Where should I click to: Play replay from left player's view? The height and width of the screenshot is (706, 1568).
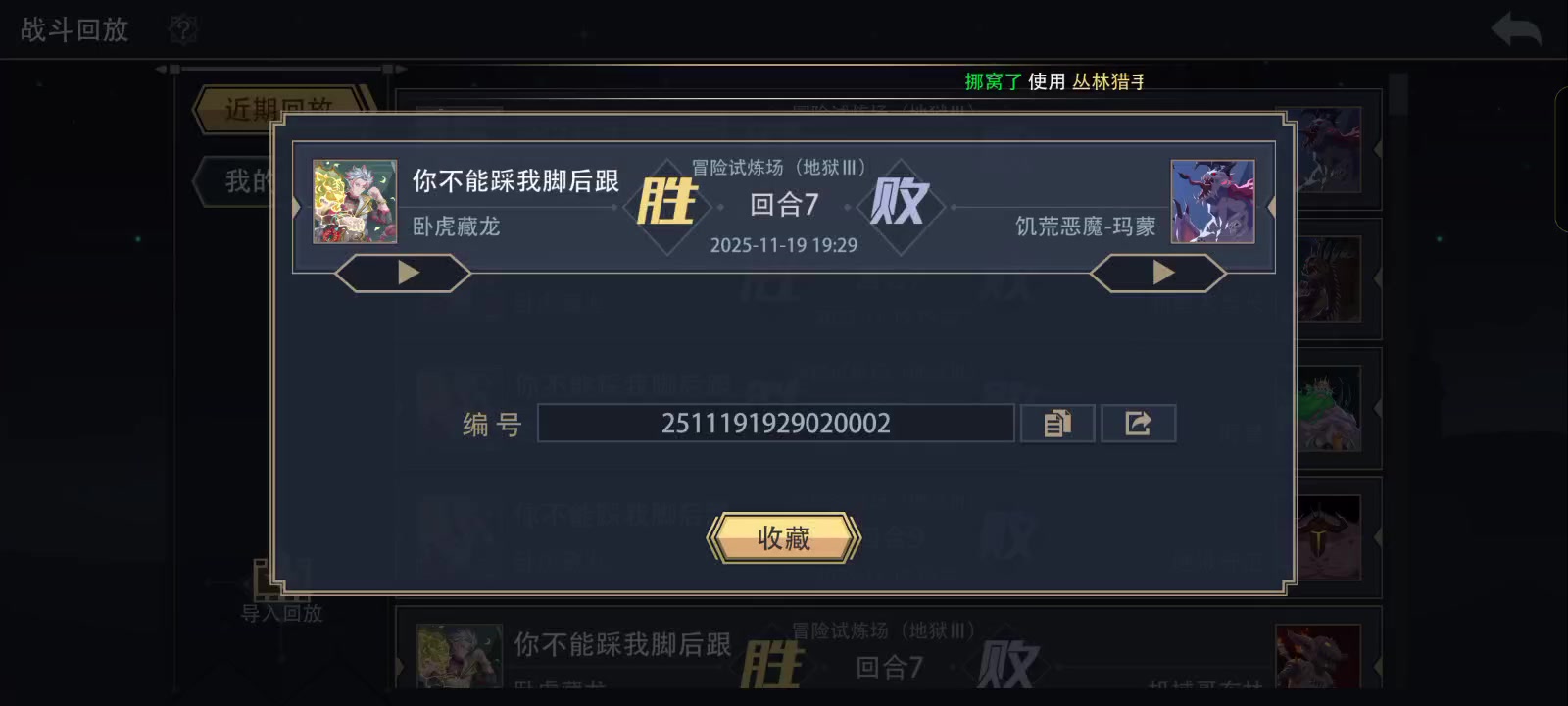403,273
